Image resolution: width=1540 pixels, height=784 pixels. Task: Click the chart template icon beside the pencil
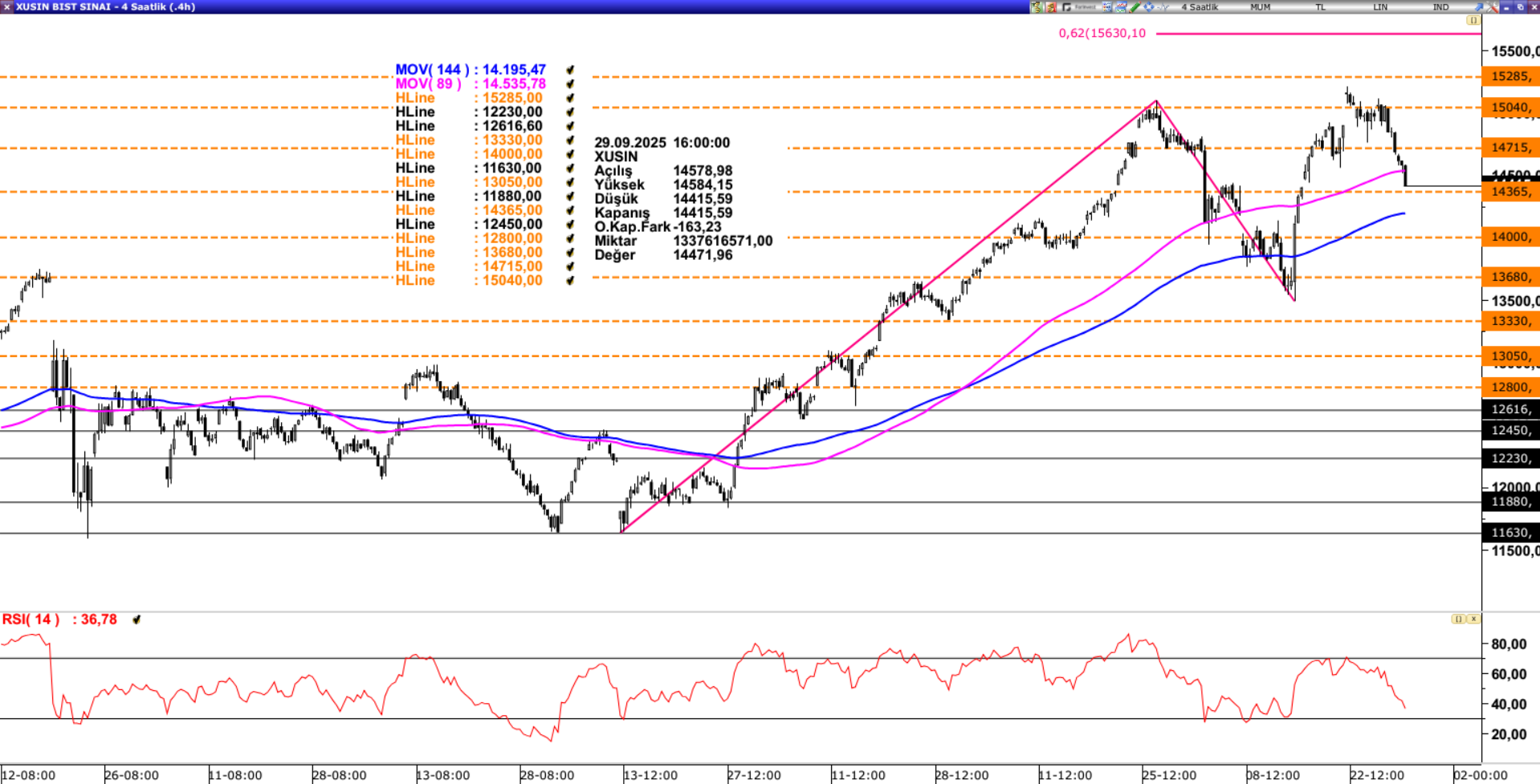(x=1120, y=7)
